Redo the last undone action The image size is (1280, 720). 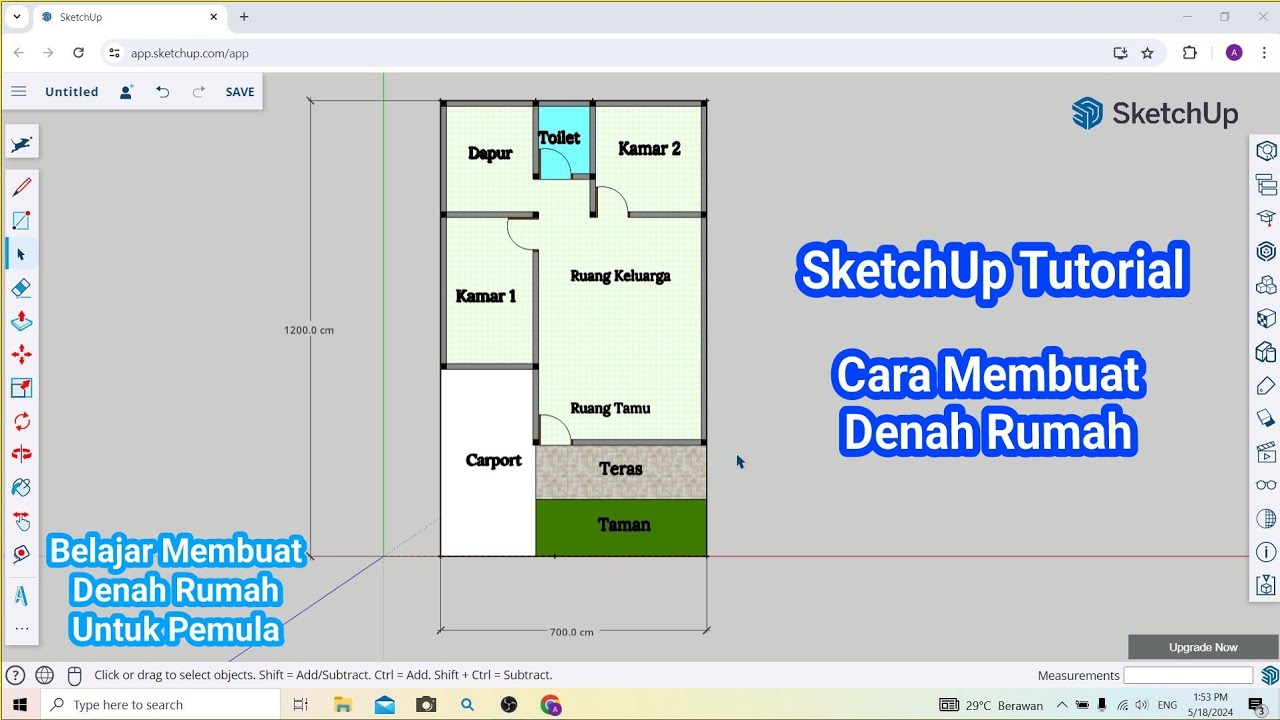tap(198, 92)
